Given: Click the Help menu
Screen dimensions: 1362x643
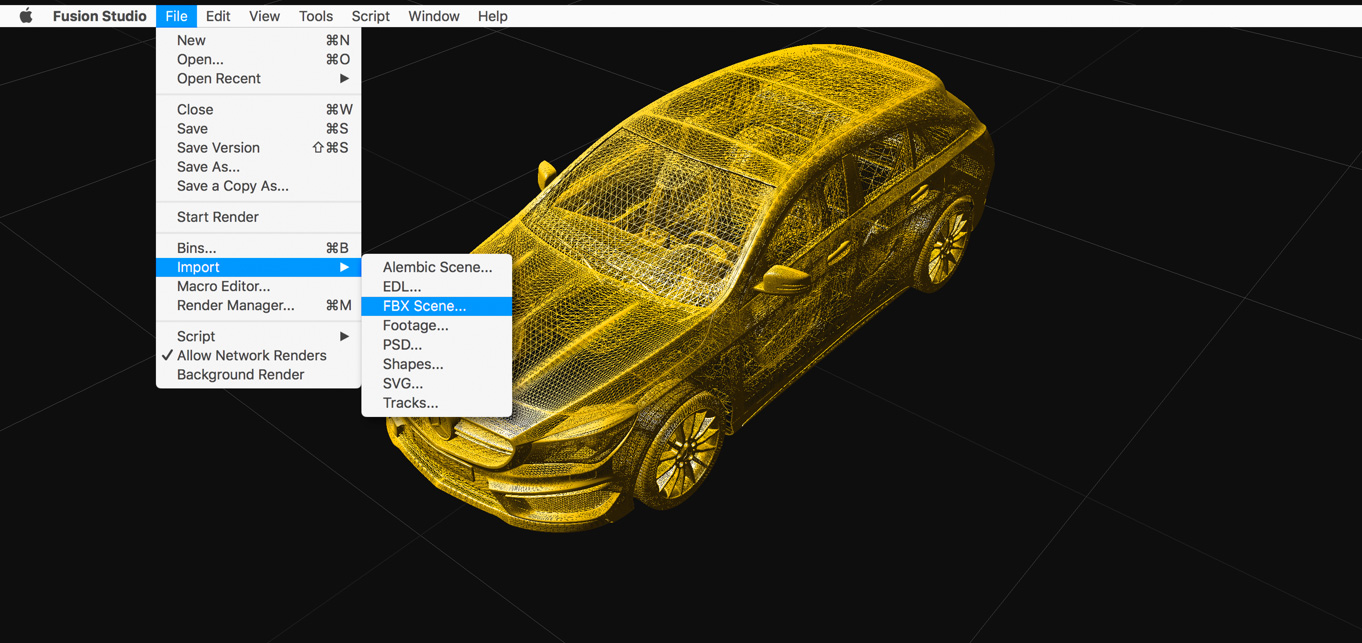Looking at the screenshot, I should point(492,16).
